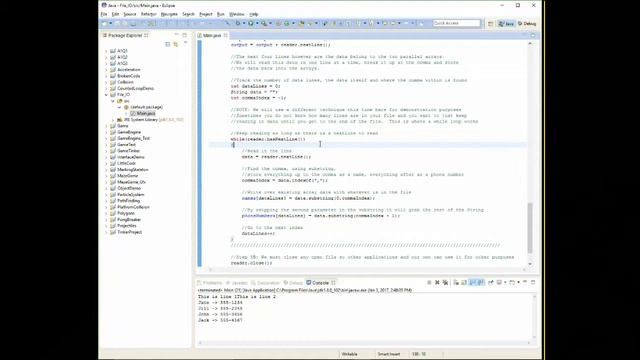Open the Window menu
The image size is (640, 360).
237,14
